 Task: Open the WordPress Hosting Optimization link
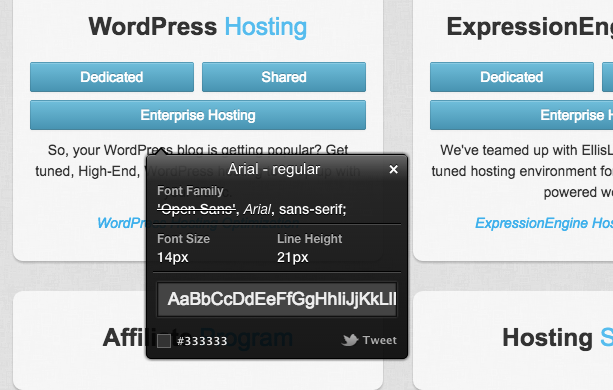pyautogui.click(x=198, y=223)
